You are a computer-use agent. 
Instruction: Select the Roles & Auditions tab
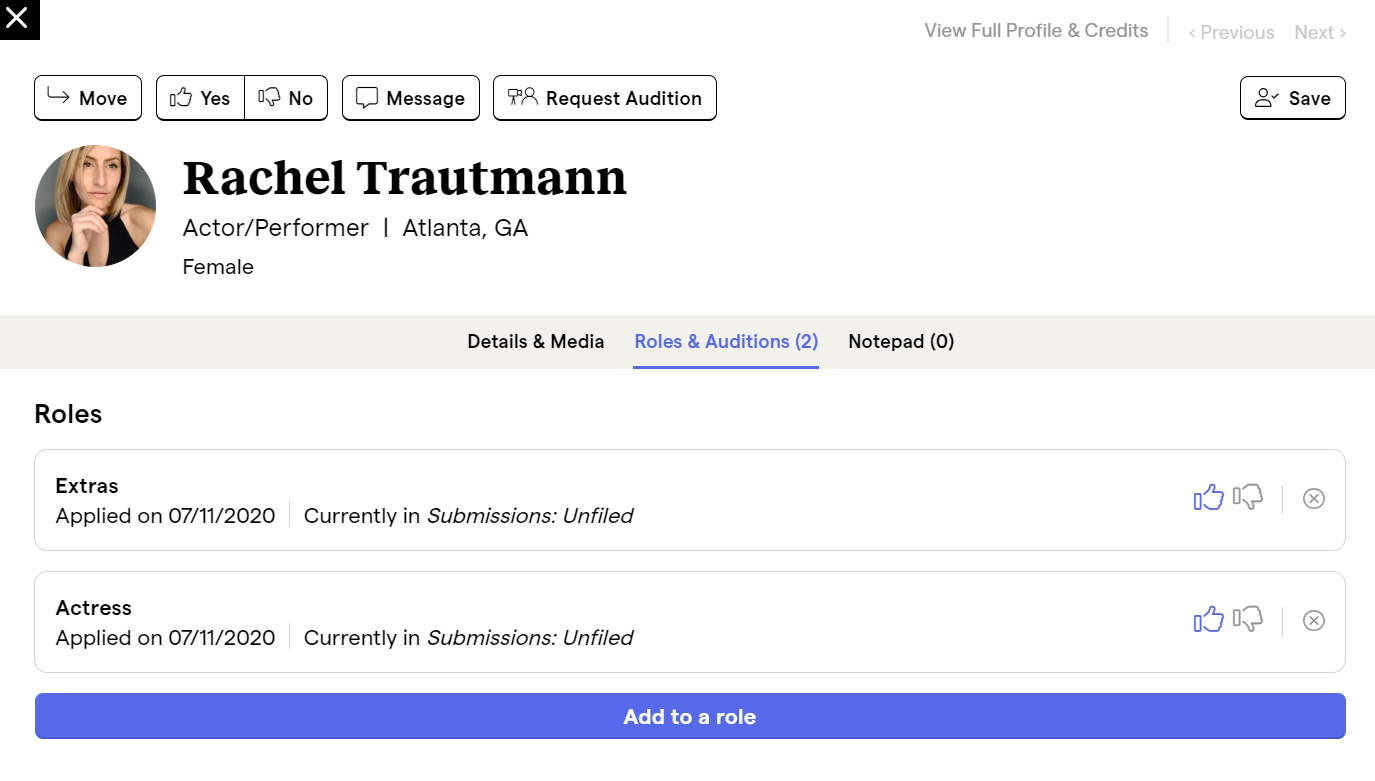(726, 341)
